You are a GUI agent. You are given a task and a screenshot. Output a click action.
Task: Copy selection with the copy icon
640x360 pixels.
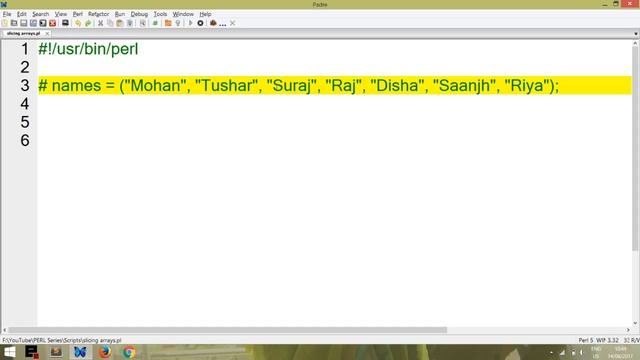pos(110,23)
